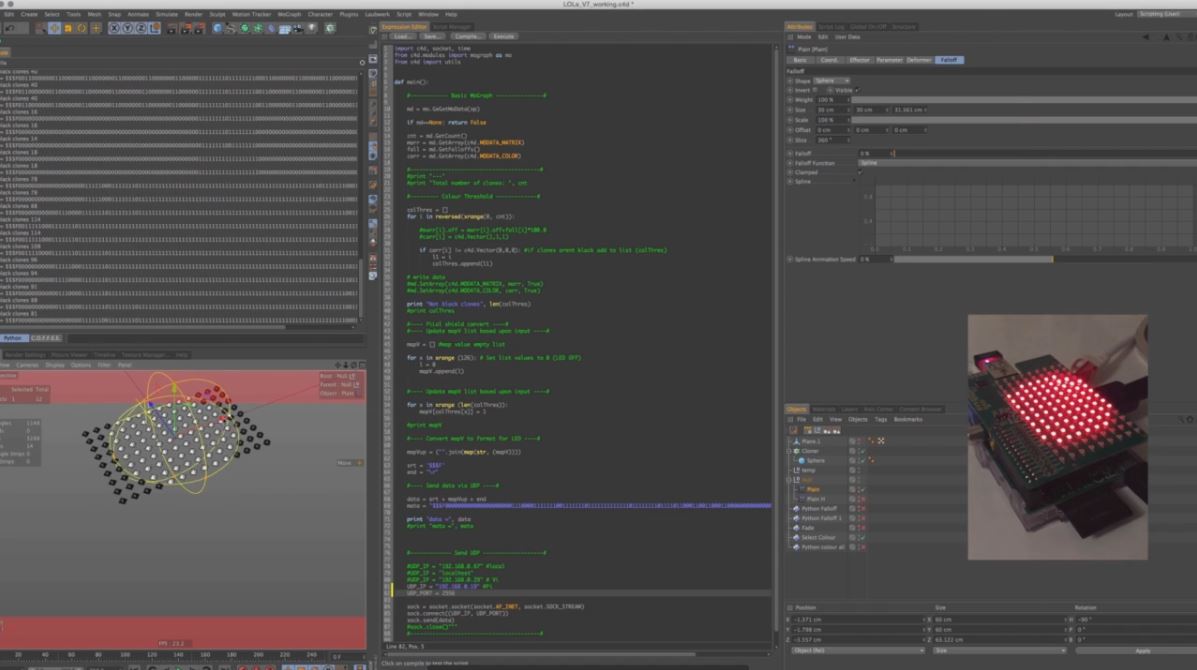Click the Slice angle input field
This screenshot has width=1197, height=670.
point(831,140)
